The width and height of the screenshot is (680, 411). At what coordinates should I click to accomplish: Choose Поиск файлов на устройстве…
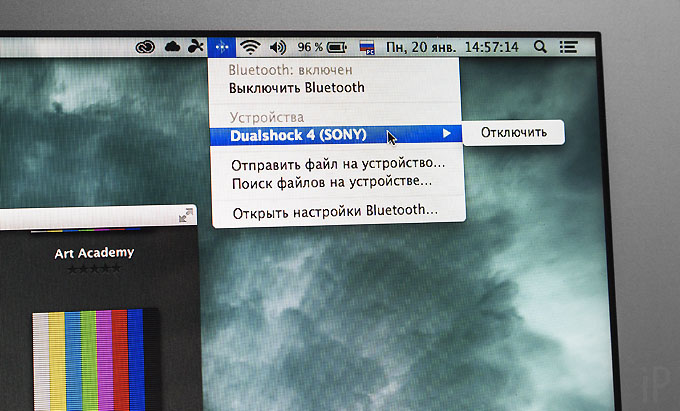(x=332, y=183)
